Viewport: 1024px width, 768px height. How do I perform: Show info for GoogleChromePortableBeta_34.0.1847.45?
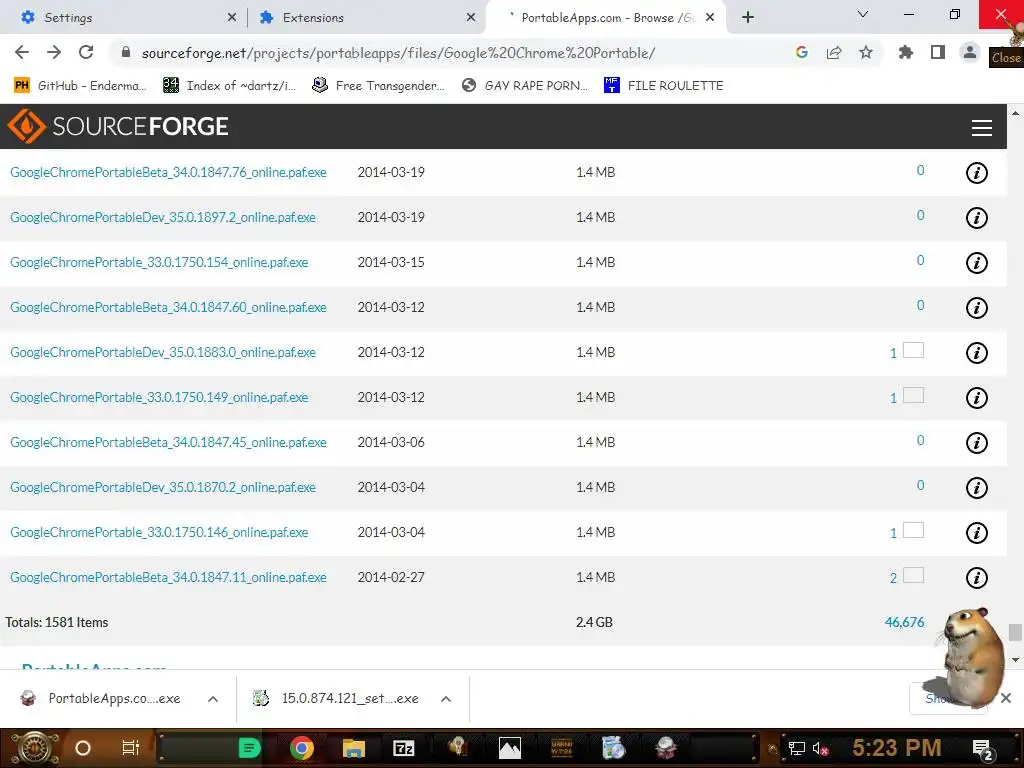[976, 443]
